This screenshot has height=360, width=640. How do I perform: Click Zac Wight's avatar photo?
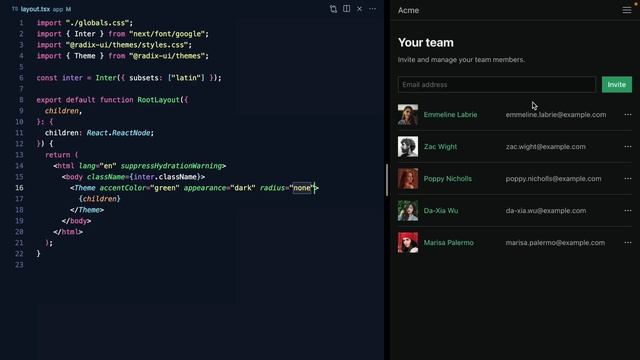[408, 147]
